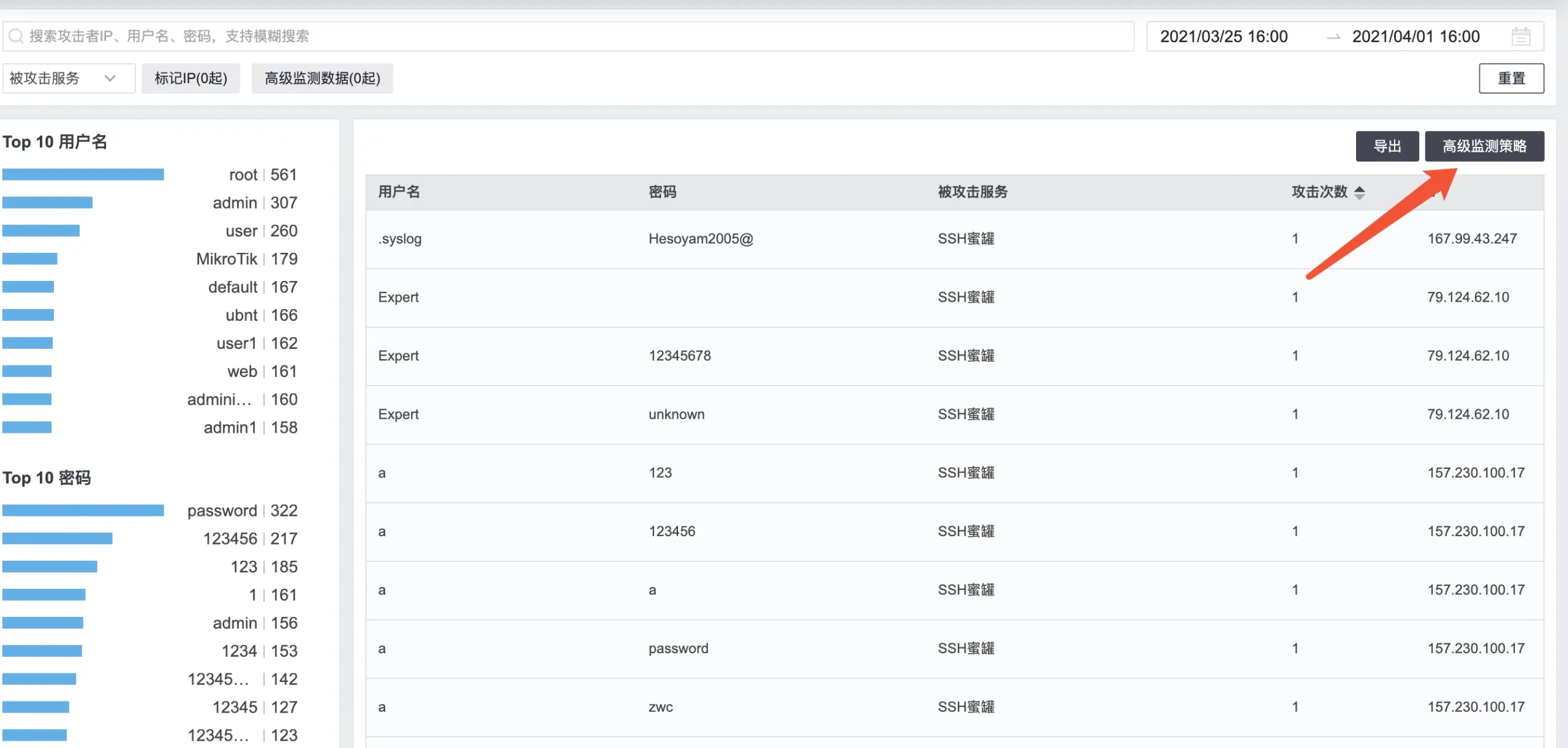This screenshot has height=748, width=1568.
Task: Click the 被攻击服务 dropdown chevron
Action: tap(110, 78)
